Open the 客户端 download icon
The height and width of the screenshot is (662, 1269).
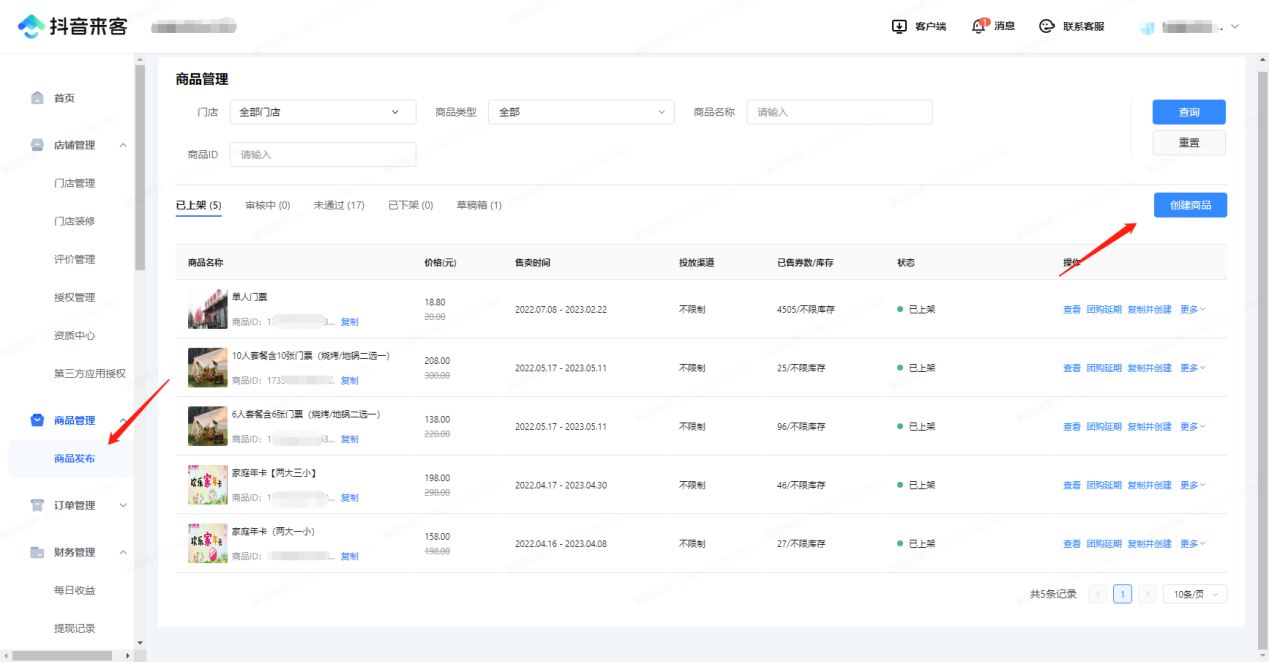point(899,26)
